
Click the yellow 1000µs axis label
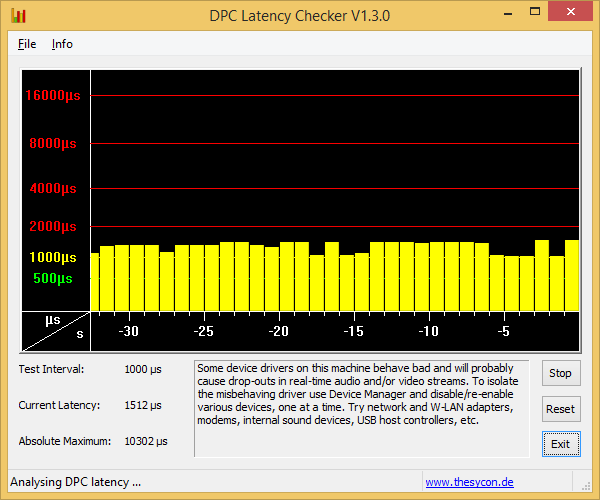pos(53,257)
